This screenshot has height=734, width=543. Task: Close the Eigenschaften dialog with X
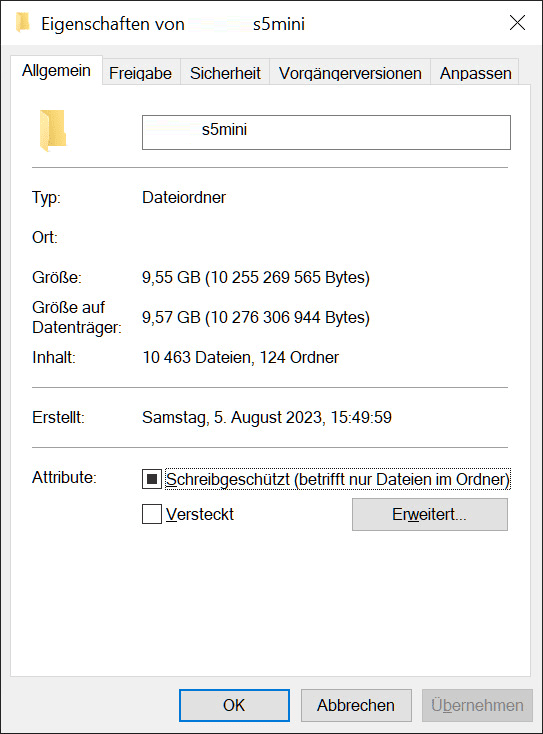(x=517, y=22)
